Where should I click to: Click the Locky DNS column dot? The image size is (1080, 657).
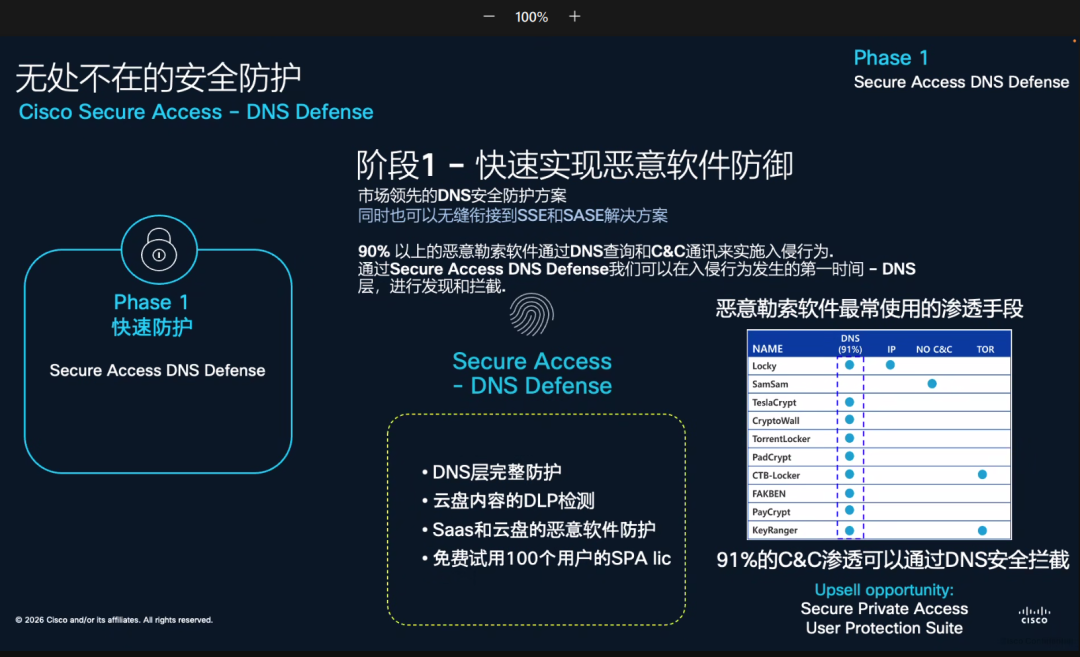849,365
